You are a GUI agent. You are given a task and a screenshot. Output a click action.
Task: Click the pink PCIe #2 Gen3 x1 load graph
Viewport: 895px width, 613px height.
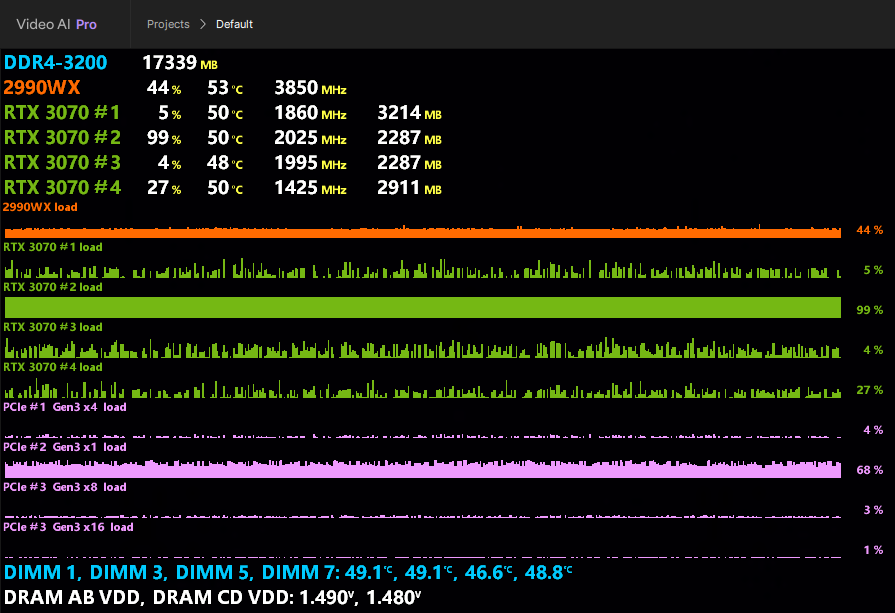click(421, 470)
